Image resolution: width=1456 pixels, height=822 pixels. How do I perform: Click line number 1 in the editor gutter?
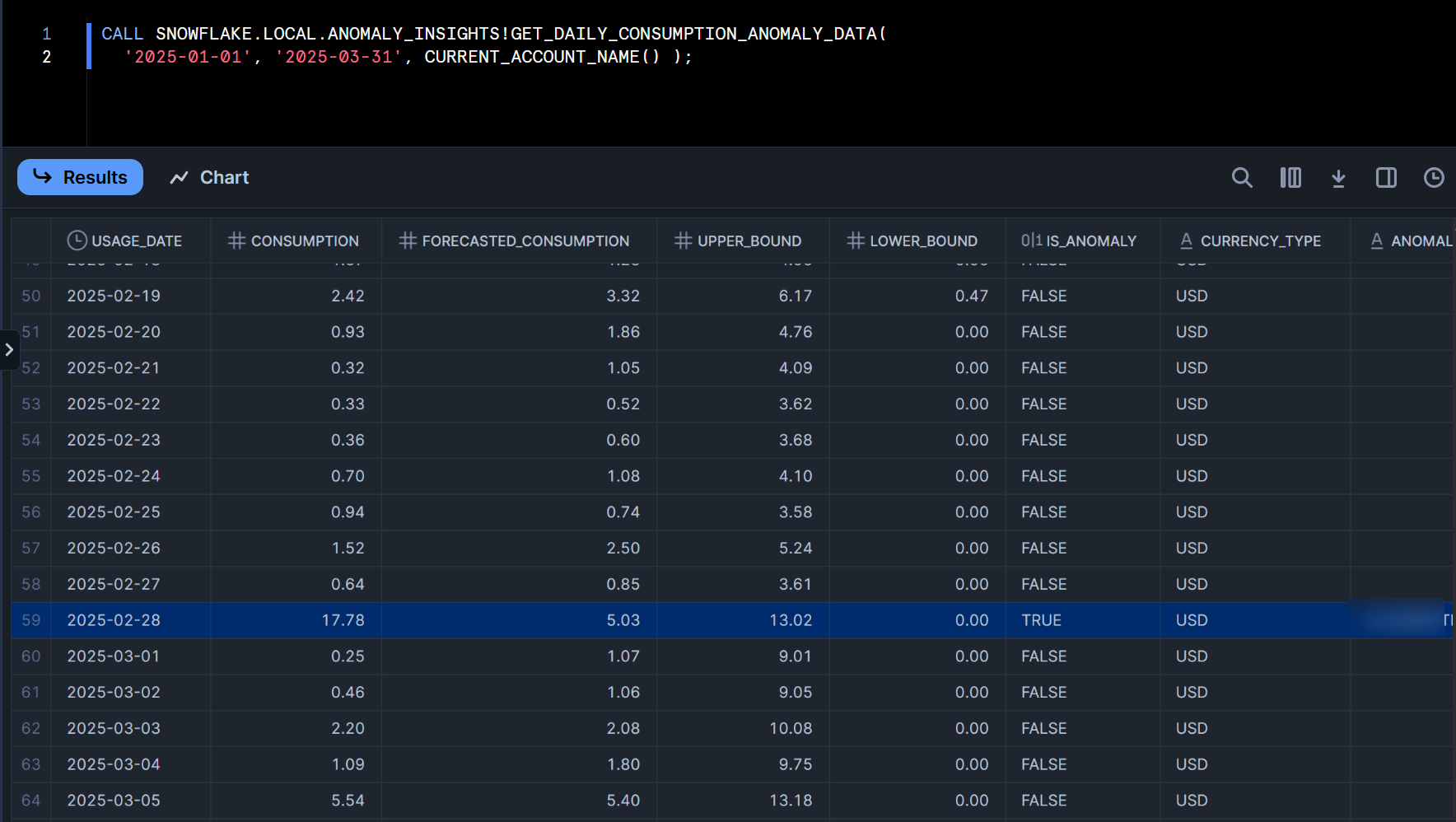[47, 34]
